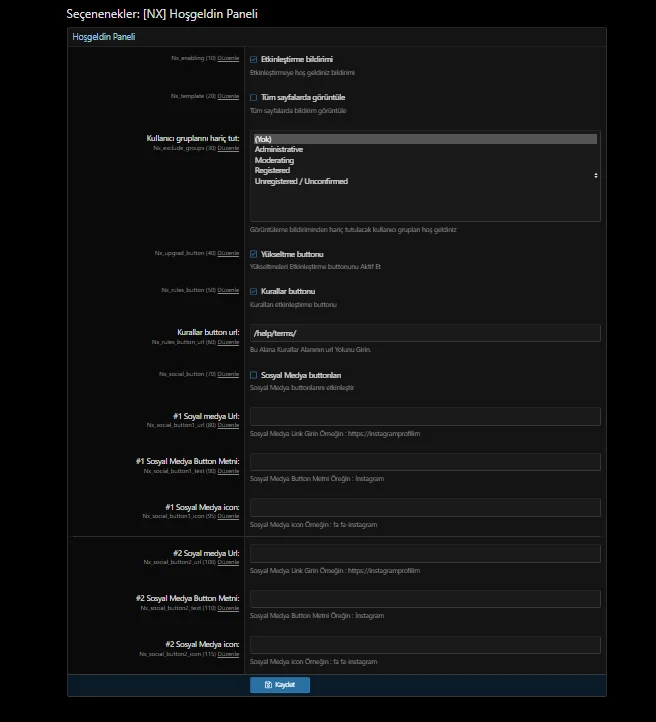The height and width of the screenshot is (722, 656).
Task: Click the #1 Sosyal Medya Button Metni field
Action: coord(425,462)
